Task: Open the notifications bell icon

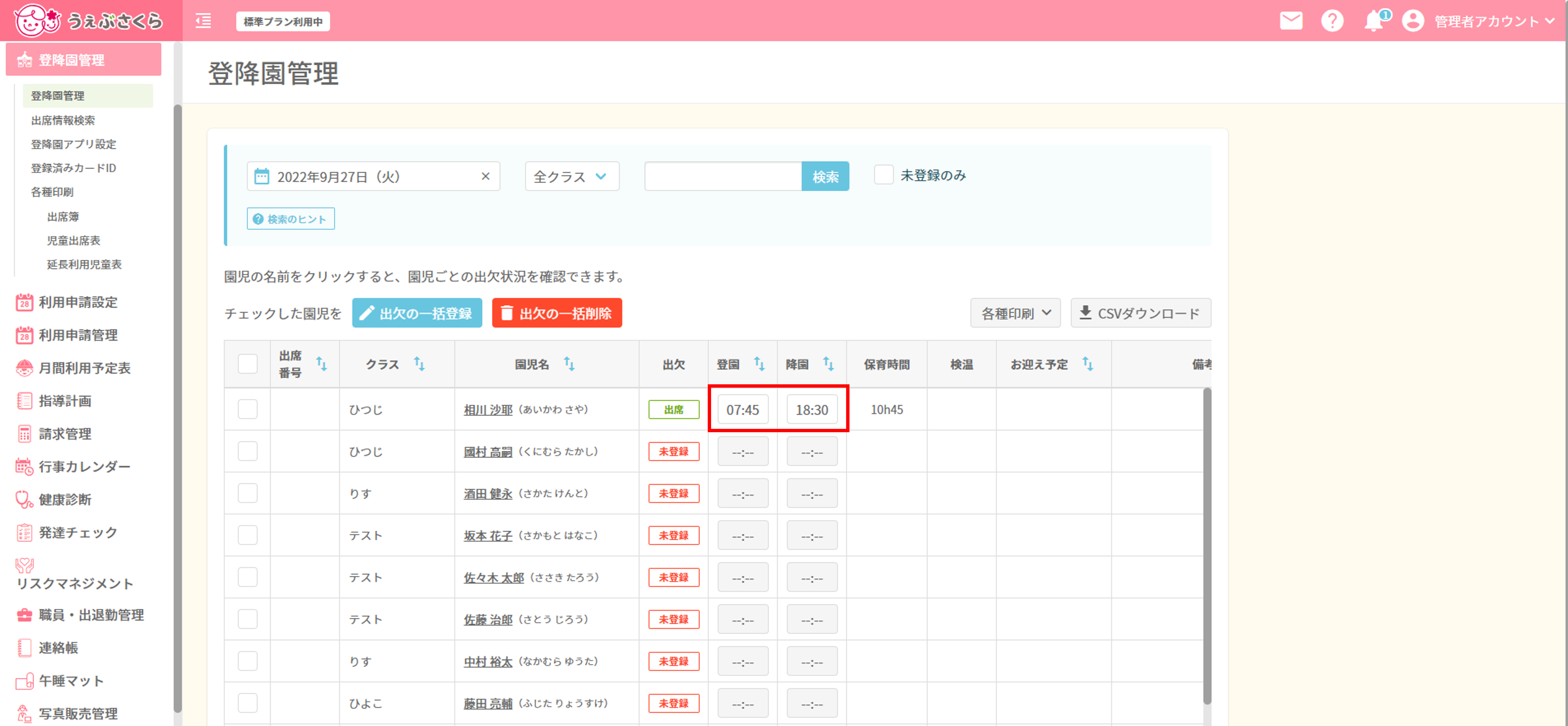Action: [1374, 21]
